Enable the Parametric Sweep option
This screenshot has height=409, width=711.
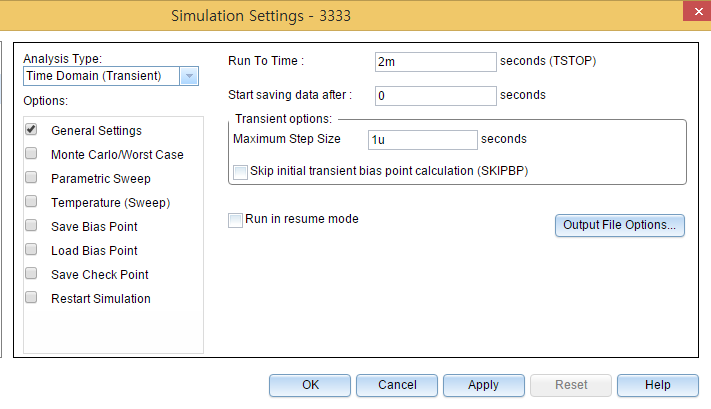pyautogui.click(x=31, y=178)
